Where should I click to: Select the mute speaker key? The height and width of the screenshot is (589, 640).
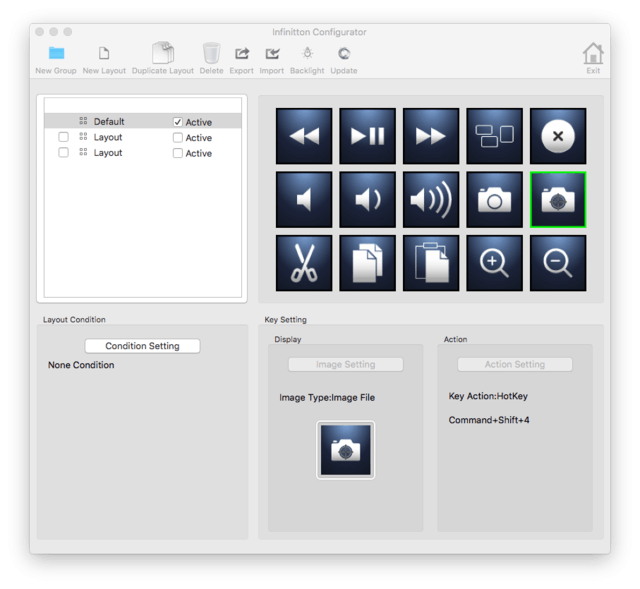pyautogui.click(x=304, y=200)
